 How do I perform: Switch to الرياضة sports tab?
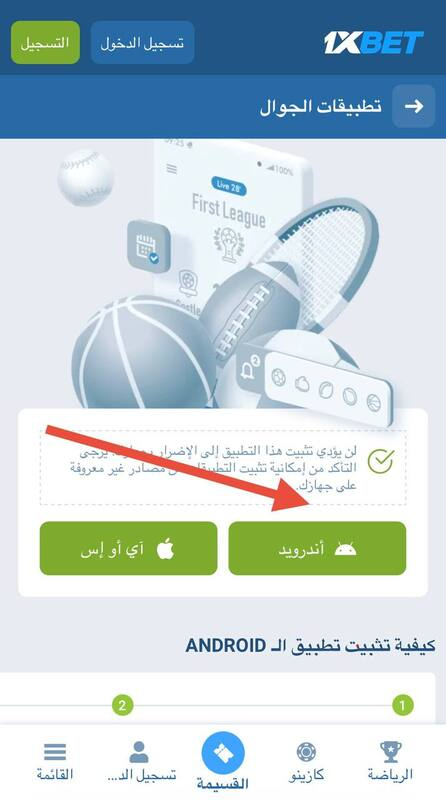(390, 761)
